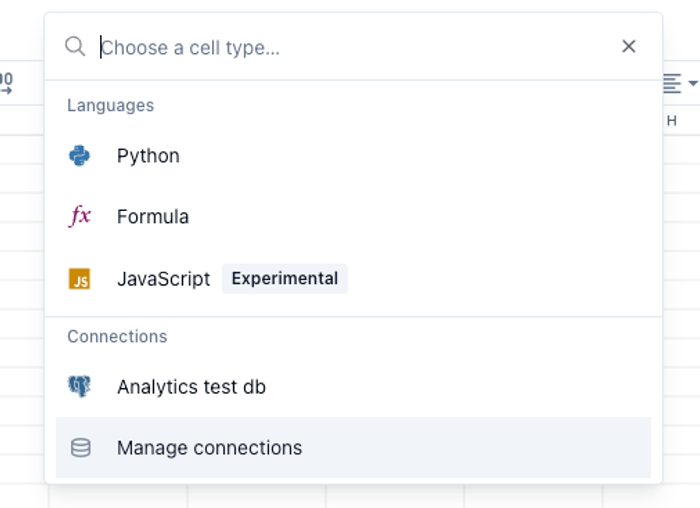Screen dimensions: 700x508
Task: Focus the "Choose a cell type" search field
Action: 350,47
